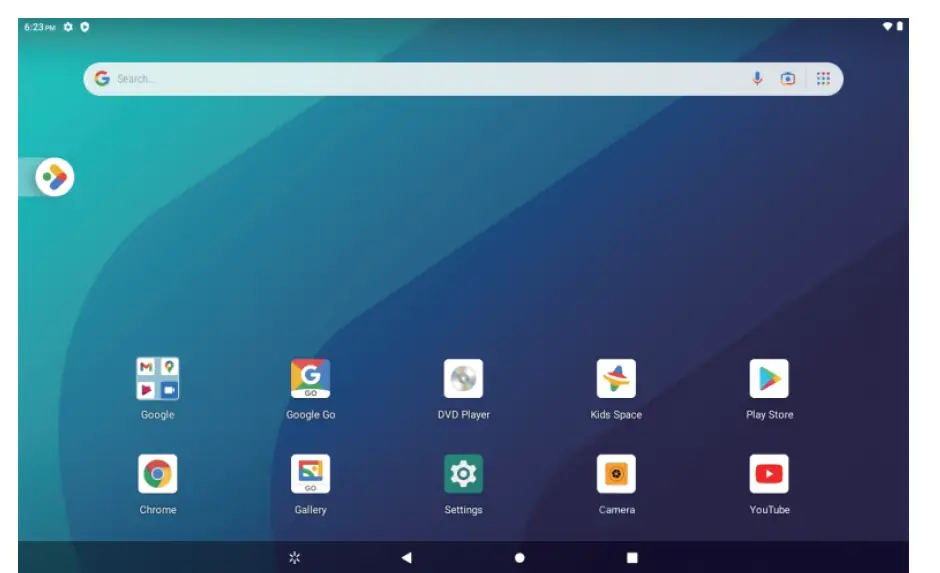Screen dimensions: 940x573
Task: Tap the home navigation button
Action: (520, 558)
